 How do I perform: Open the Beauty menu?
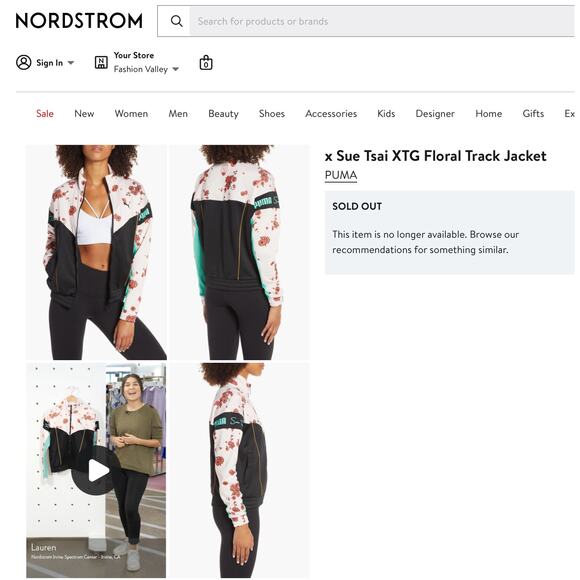pos(223,114)
